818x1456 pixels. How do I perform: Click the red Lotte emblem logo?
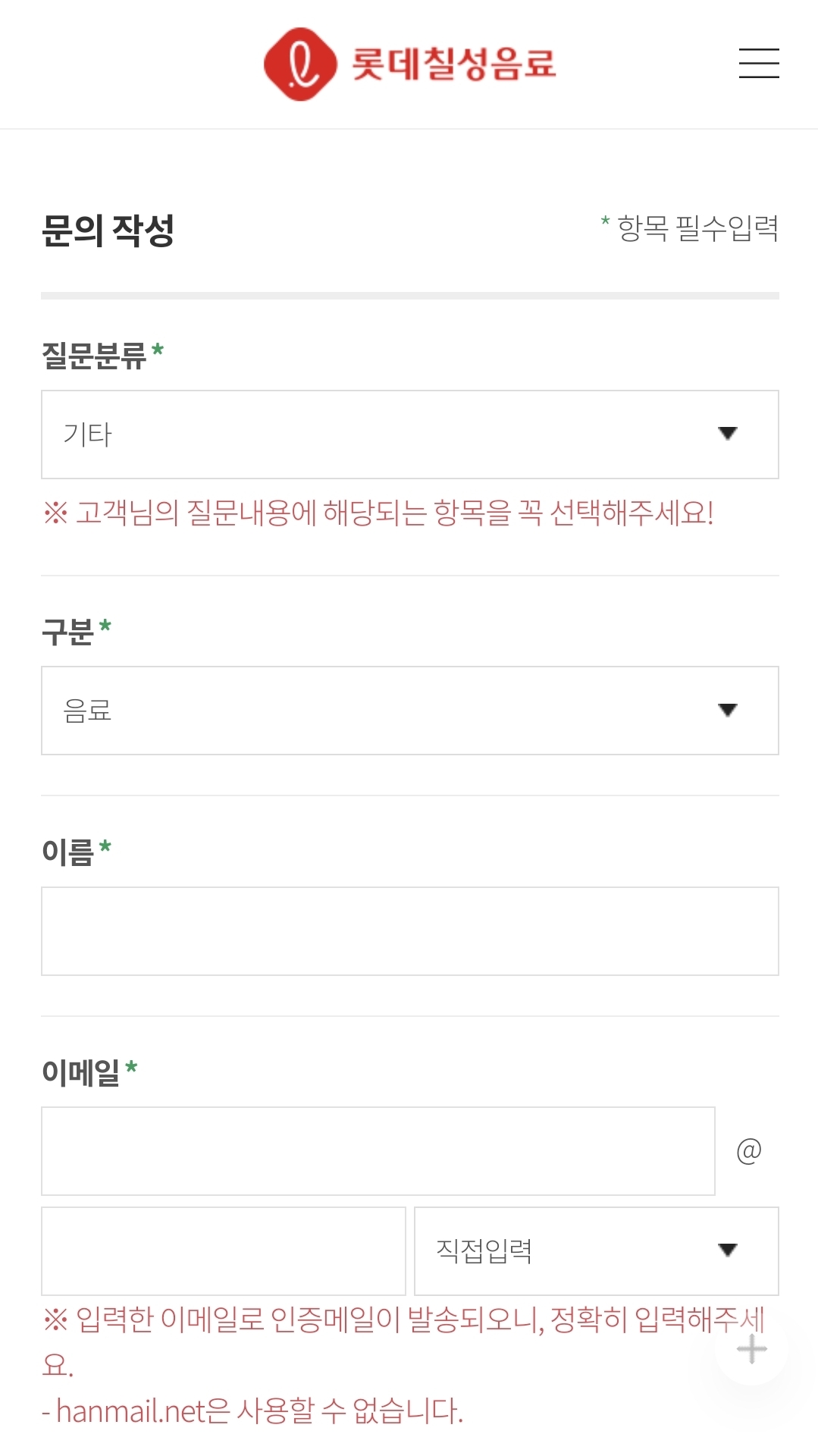coord(300,64)
